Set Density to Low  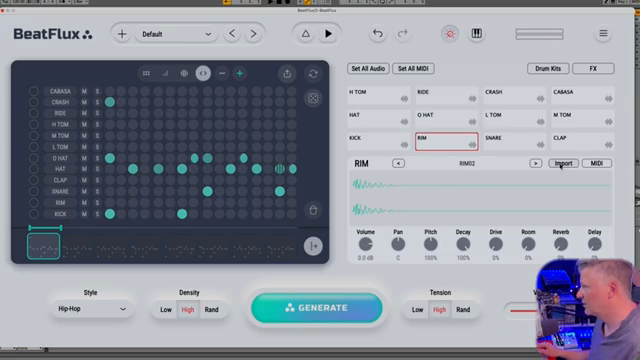point(166,310)
